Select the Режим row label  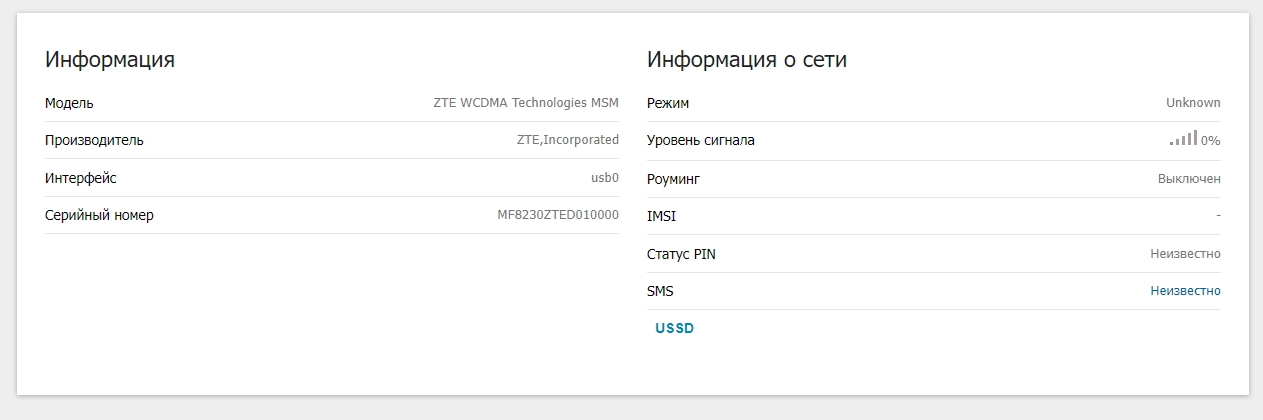(668, 103)
